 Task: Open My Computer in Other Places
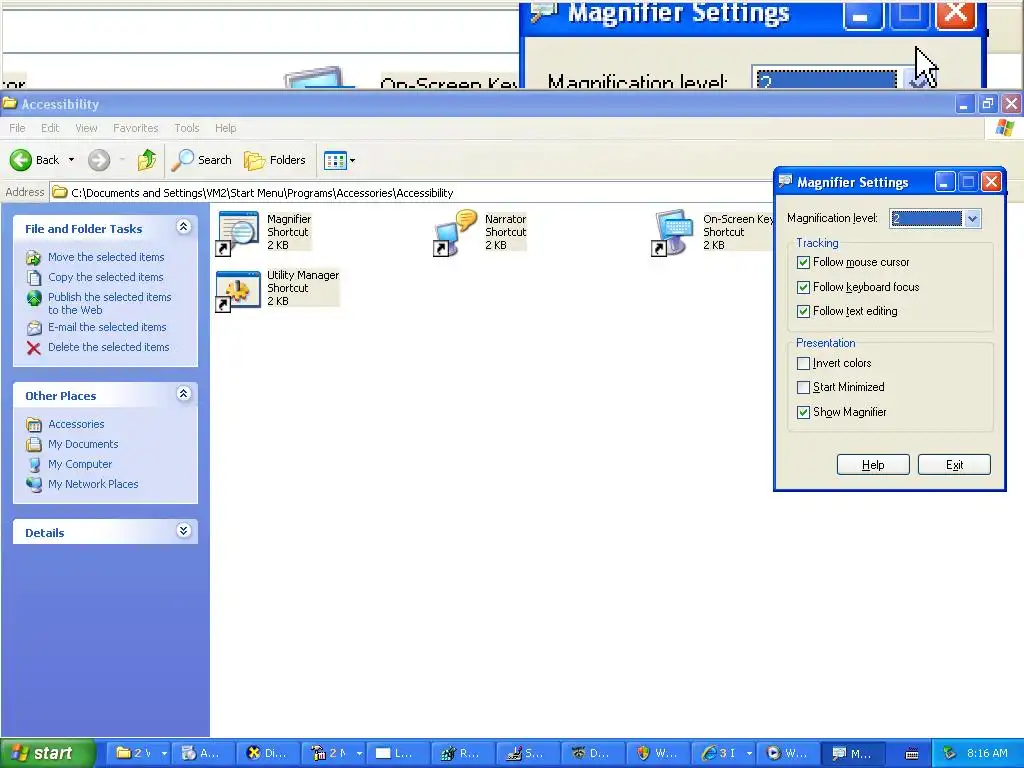tap(80, 464)
